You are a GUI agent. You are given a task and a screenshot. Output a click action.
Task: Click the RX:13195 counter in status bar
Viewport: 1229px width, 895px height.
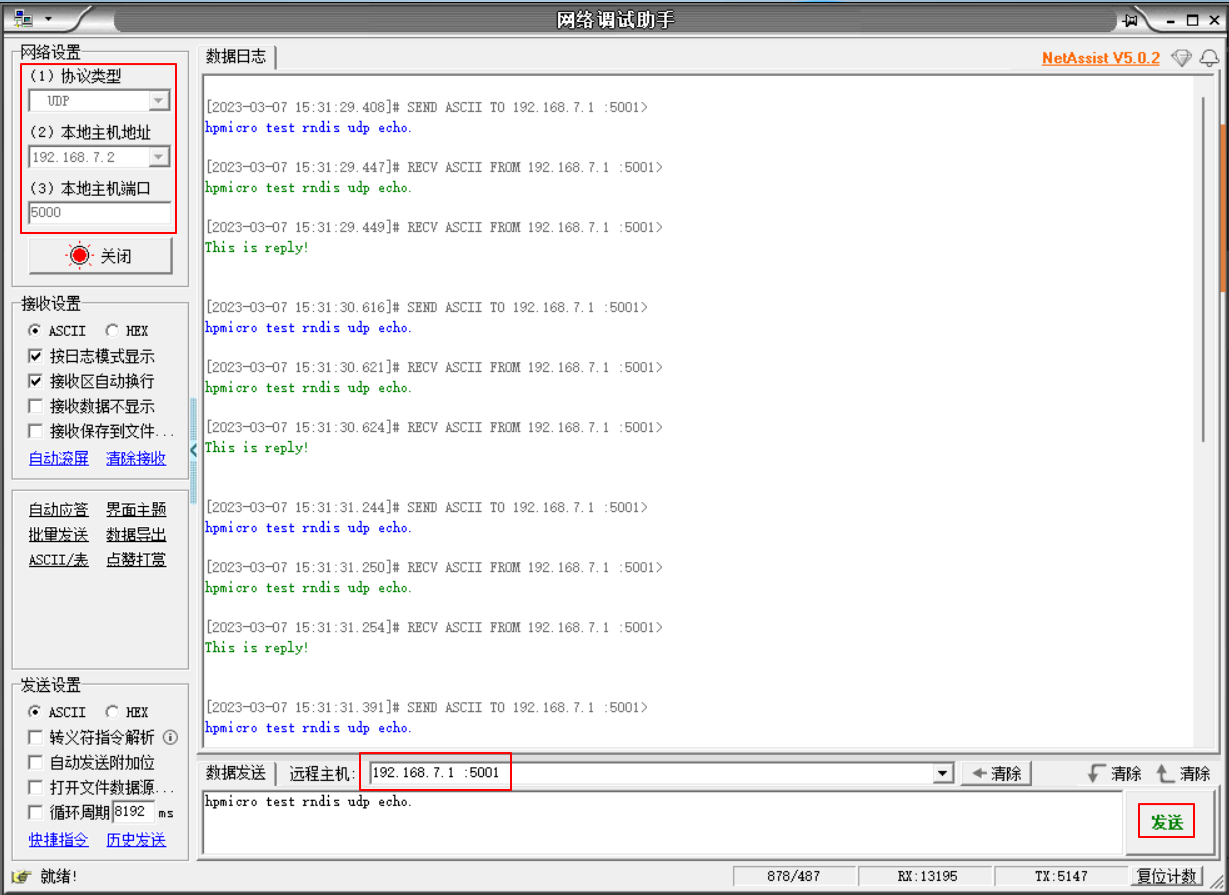coord(927,876)
